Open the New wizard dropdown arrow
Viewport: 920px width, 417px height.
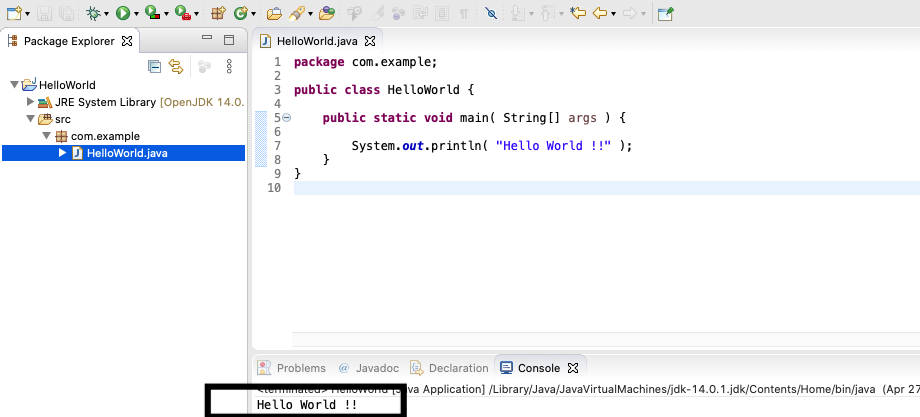point(28,13)
